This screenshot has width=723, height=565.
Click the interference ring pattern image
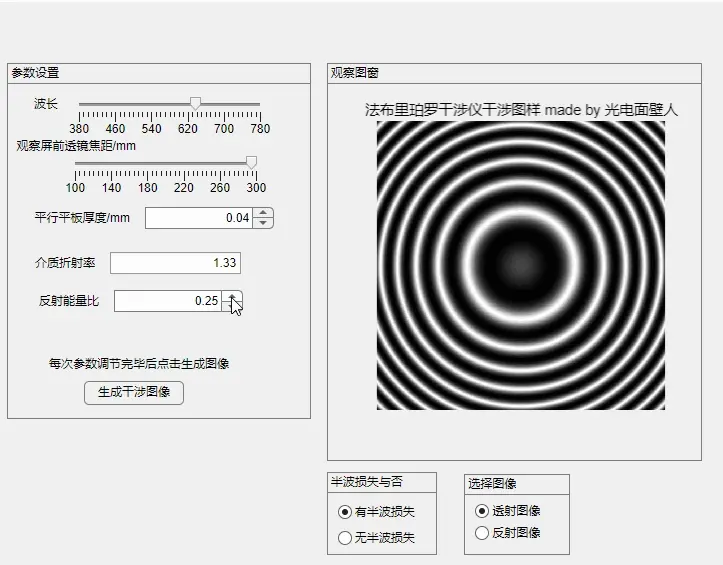point(521,265)
